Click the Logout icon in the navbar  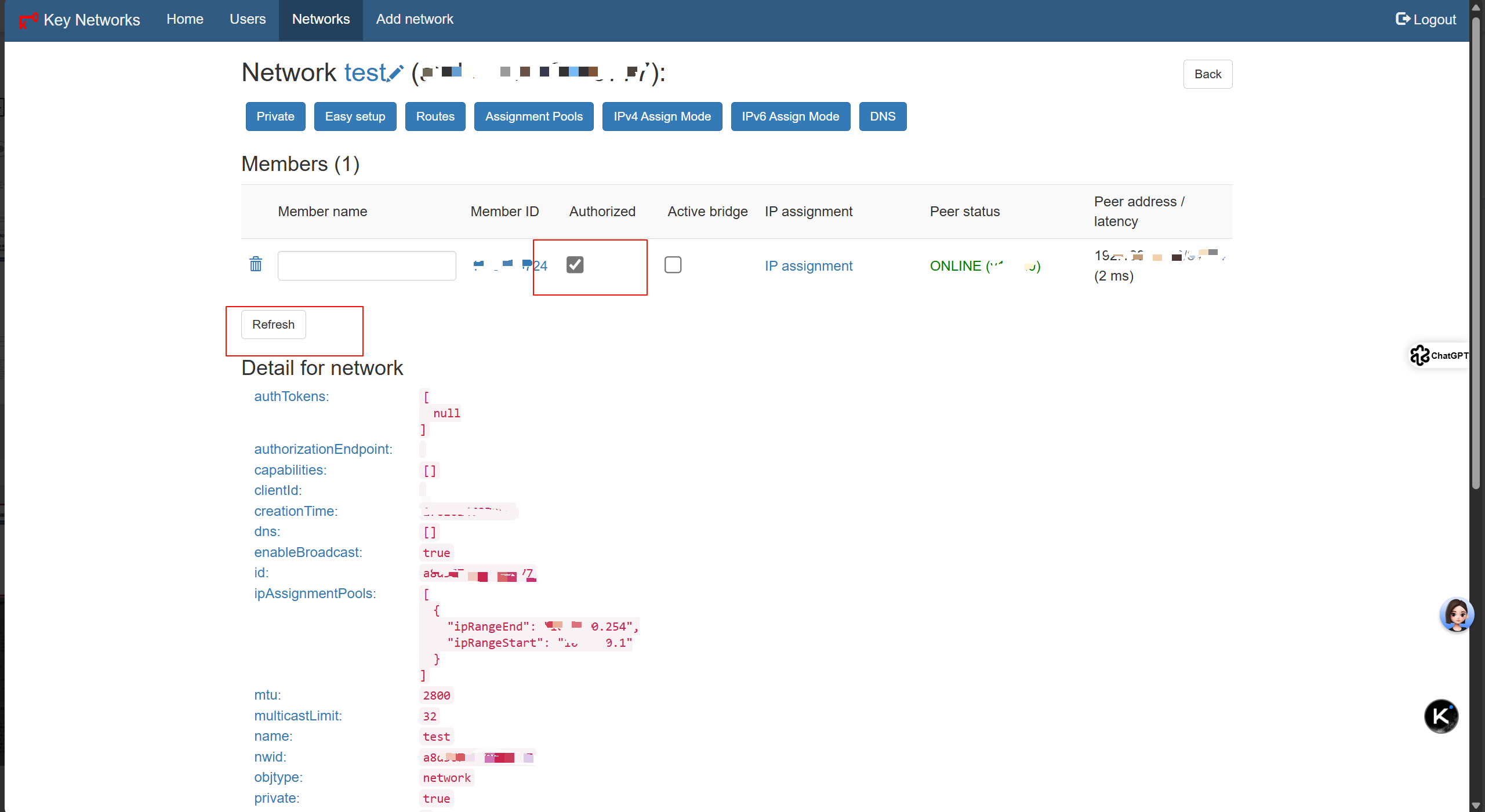pos(1402,19)
